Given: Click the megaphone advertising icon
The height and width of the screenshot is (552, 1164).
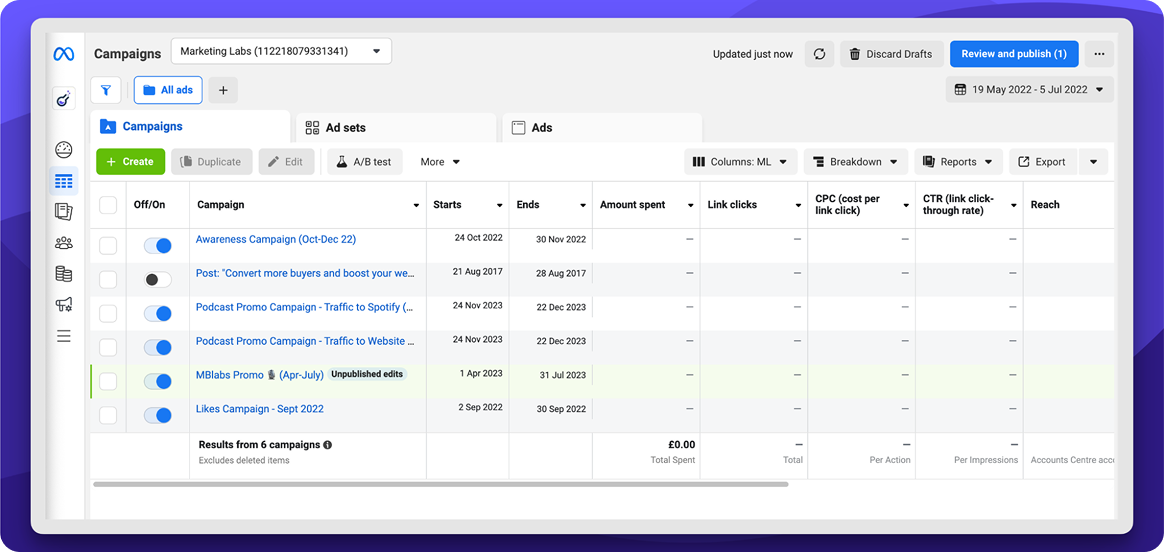Looking at the screenshot, I should (64, 305).
